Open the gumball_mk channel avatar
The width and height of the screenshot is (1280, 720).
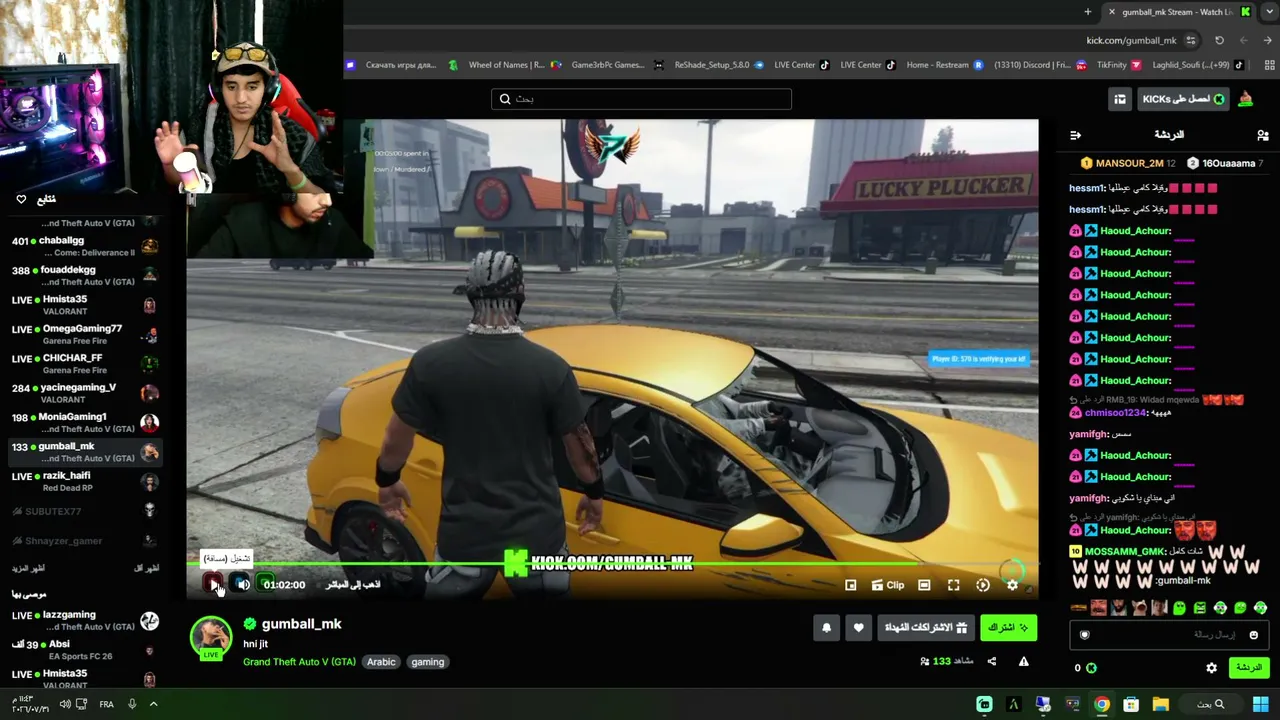211,637
